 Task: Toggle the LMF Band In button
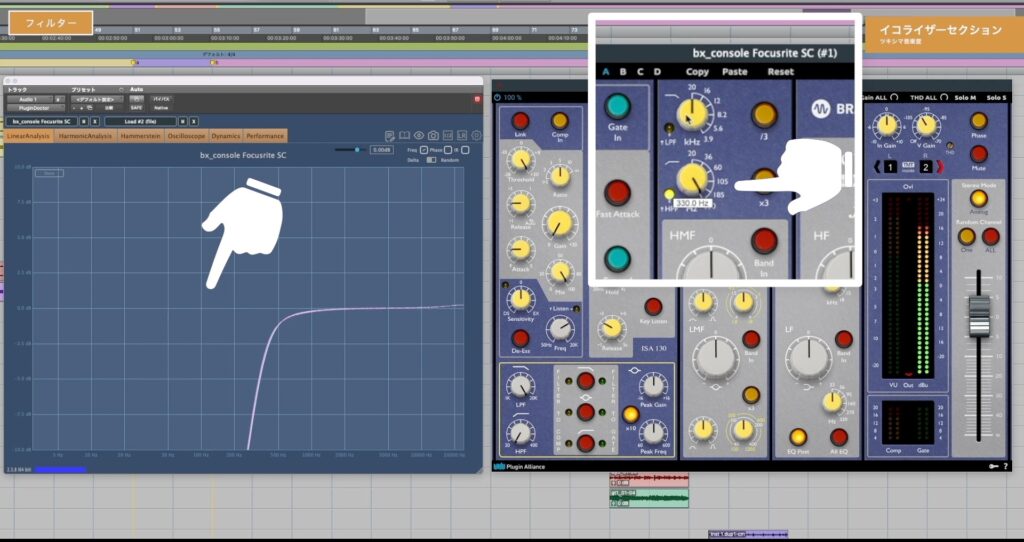[x=751, y=339]
